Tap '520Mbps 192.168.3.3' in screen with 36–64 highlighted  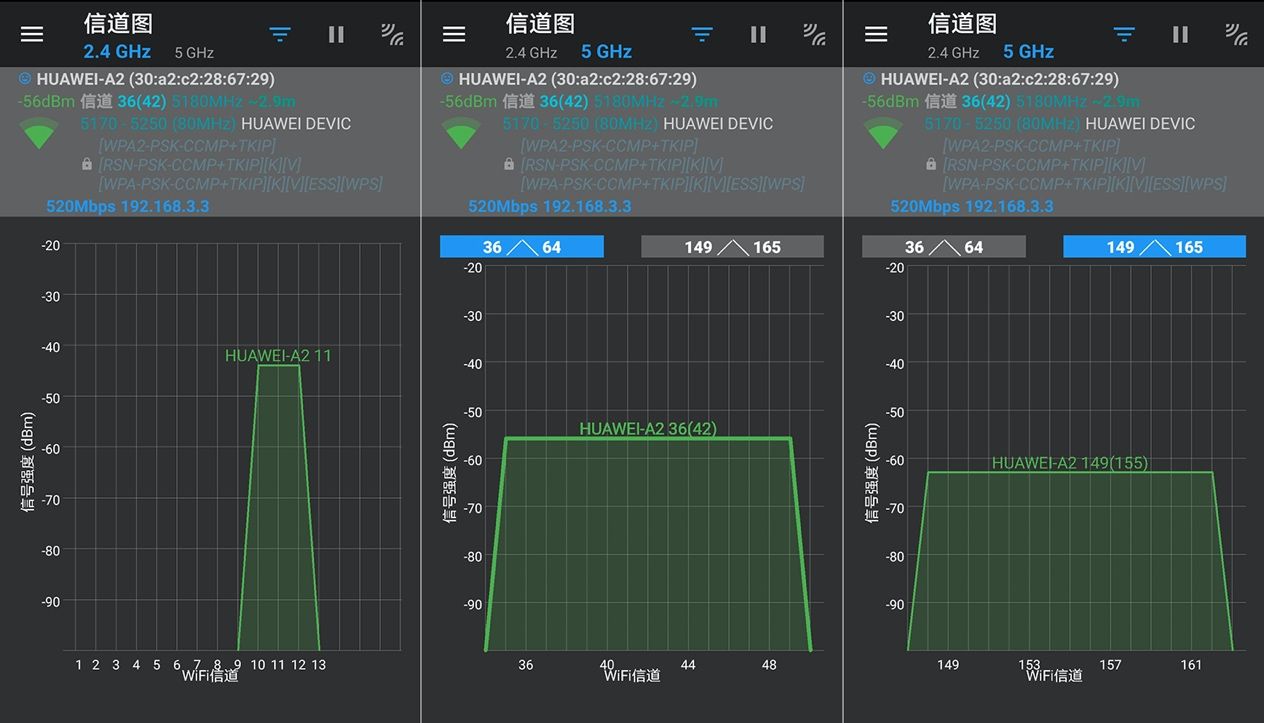[550, 206]
